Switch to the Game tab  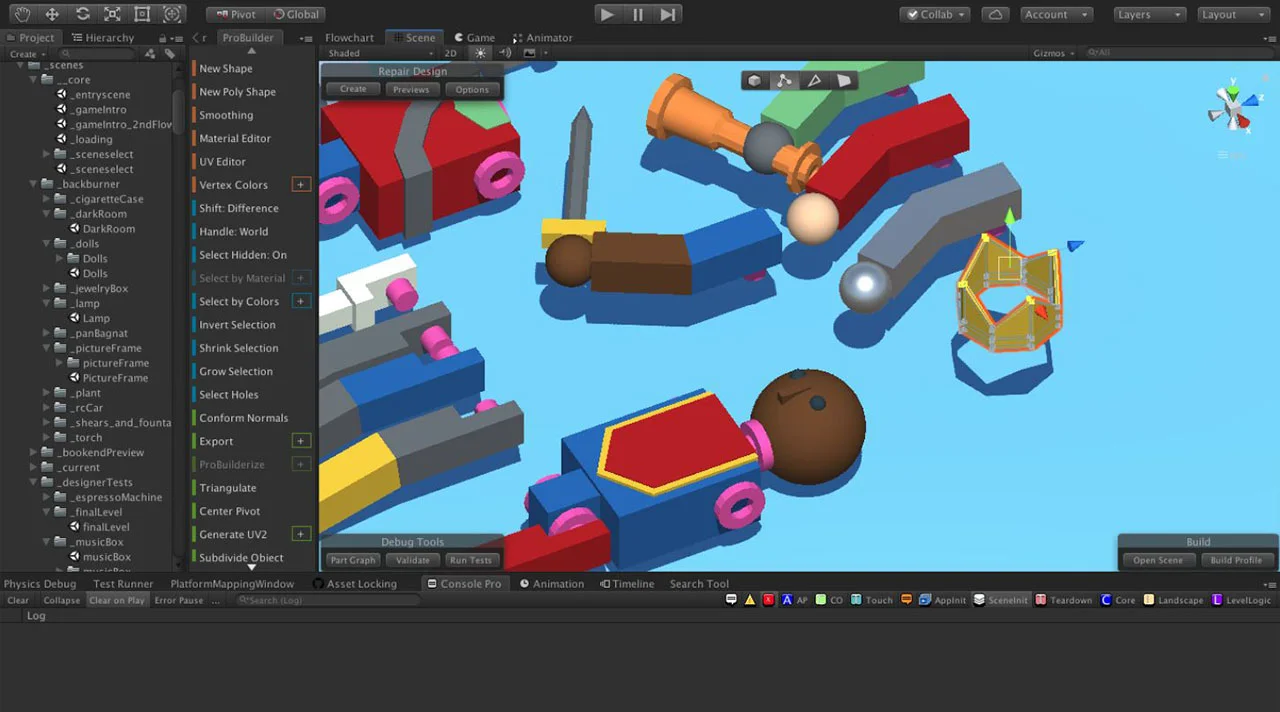click(473, 38)
